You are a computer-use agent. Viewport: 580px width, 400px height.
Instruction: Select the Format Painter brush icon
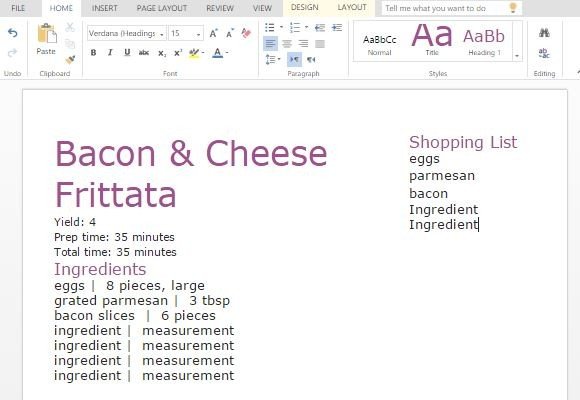[x=70, y=60]
